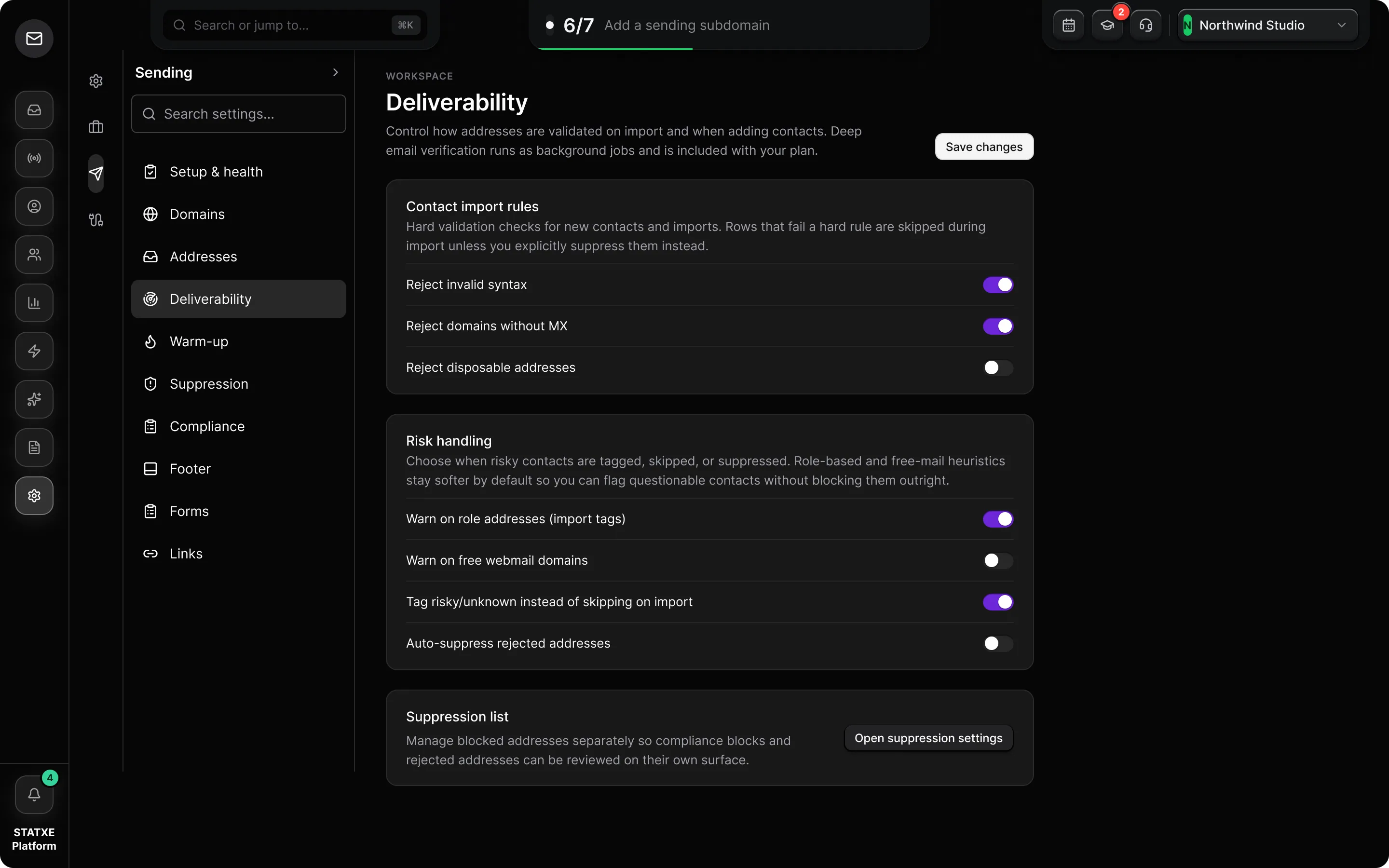Click the Add a sending subdomain step
Image resolution: width=1389 pixels, height=868 pixels.
(686, 25)
